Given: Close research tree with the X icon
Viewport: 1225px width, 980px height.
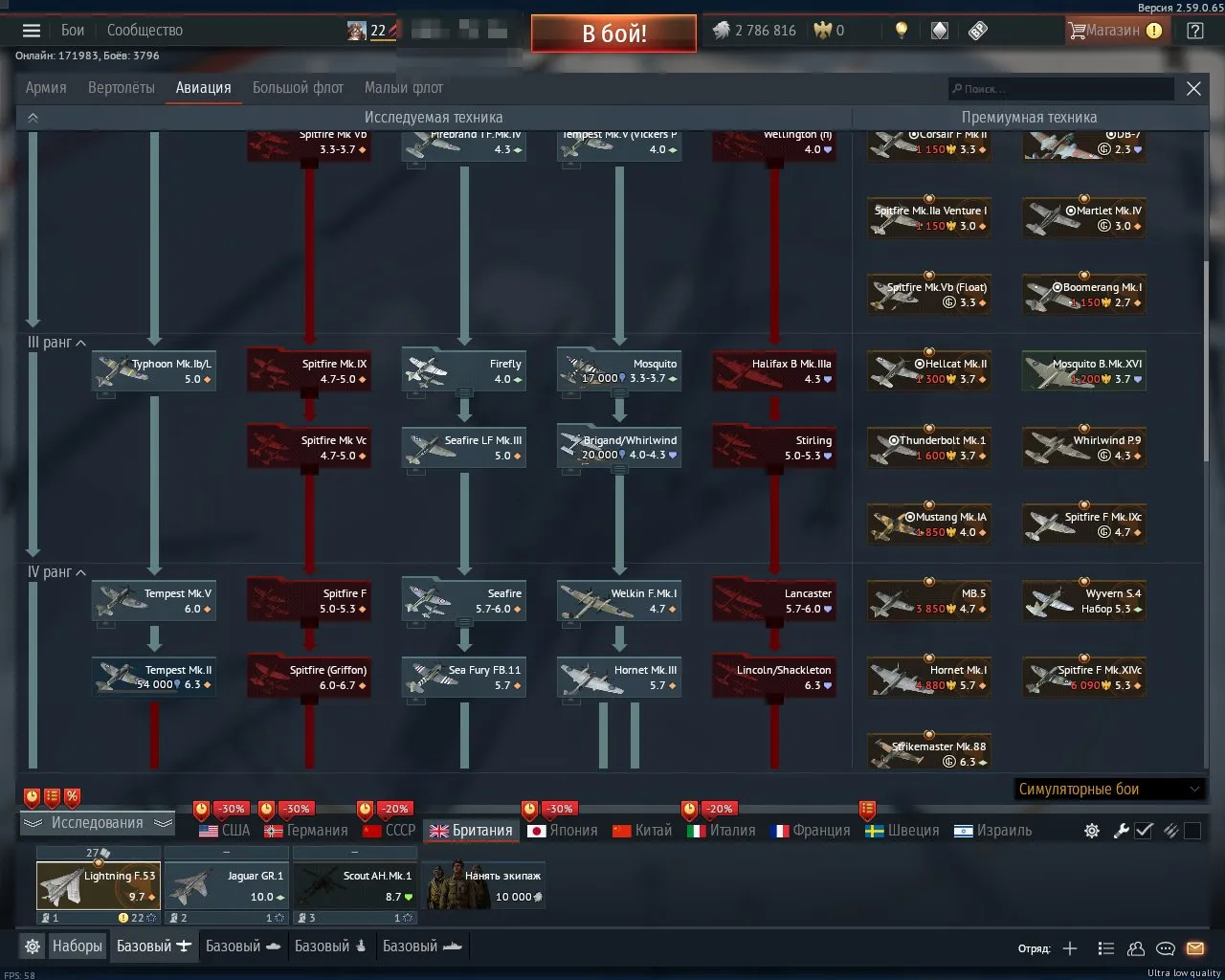Looking at the screenshot, I should 1193,88.
